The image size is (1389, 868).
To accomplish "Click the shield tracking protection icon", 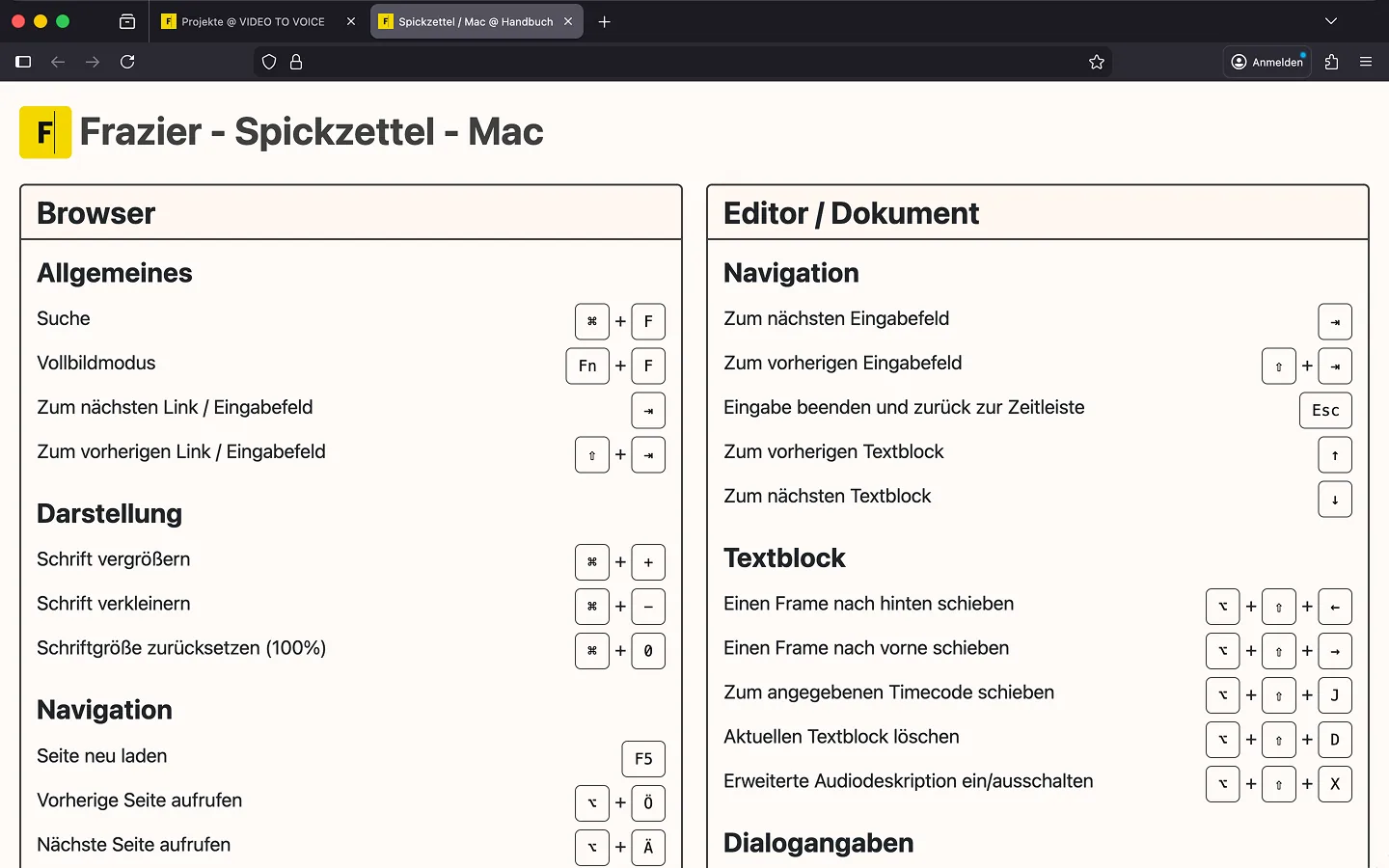I will coord(269,62).
